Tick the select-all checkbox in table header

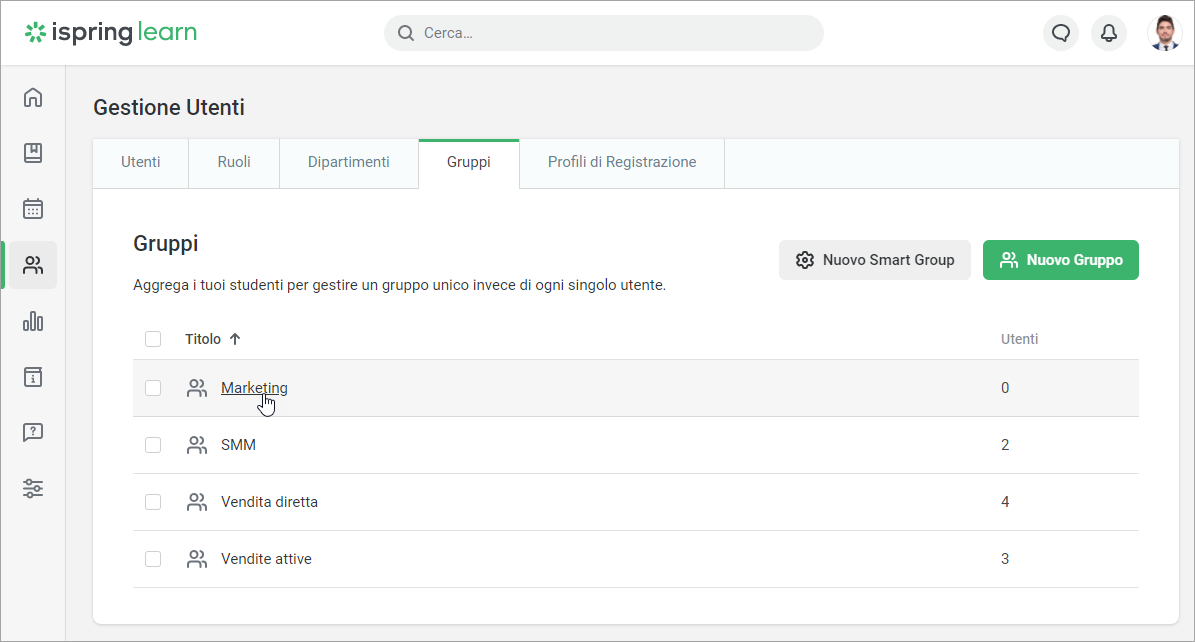153,339
